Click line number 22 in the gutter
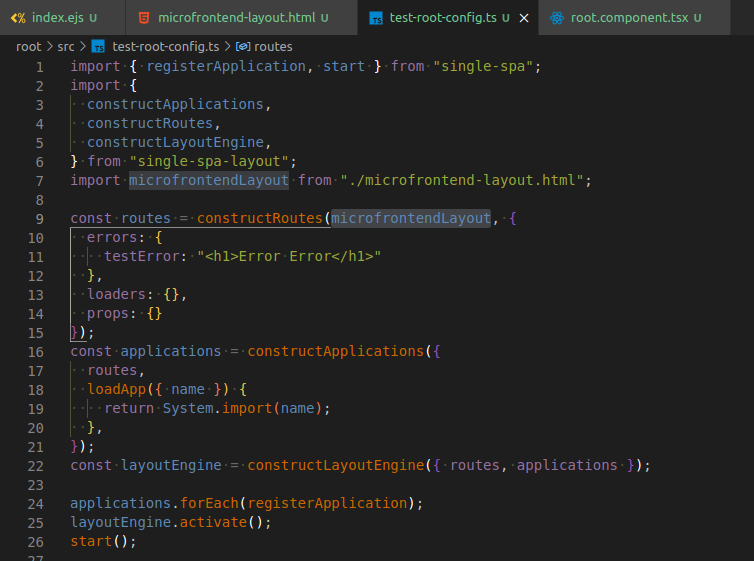Viewport: 754px width, 561px height. click(36, 466)
